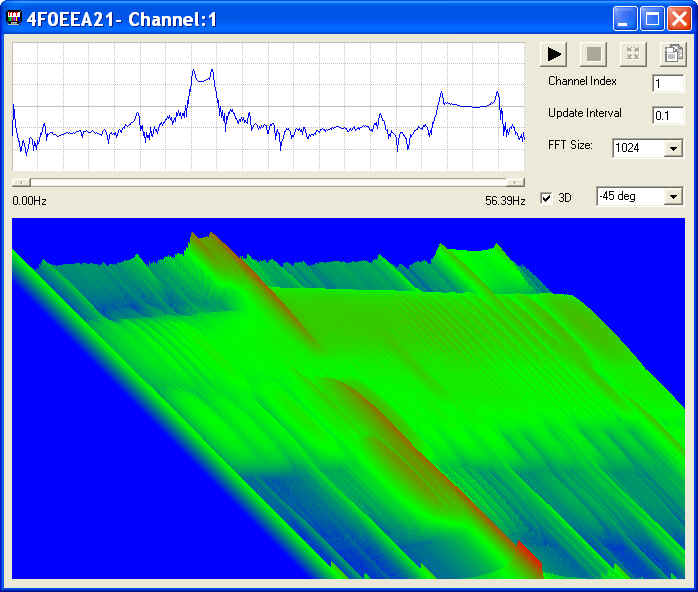The height and width of the screenshot is (592, 698).
Task: Click the Update Interval input field
Action: pos(668,116)
